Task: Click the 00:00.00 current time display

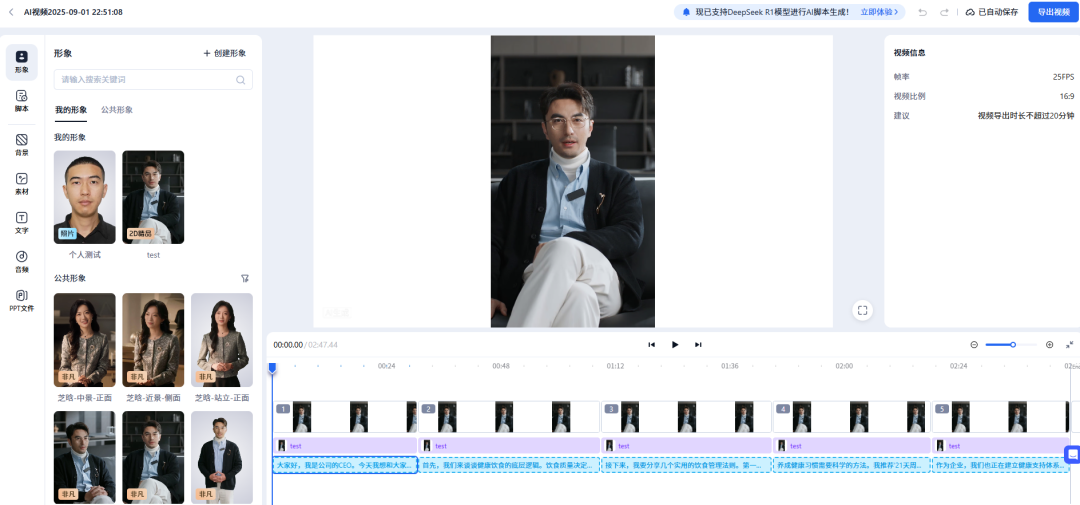Action: 287,344
